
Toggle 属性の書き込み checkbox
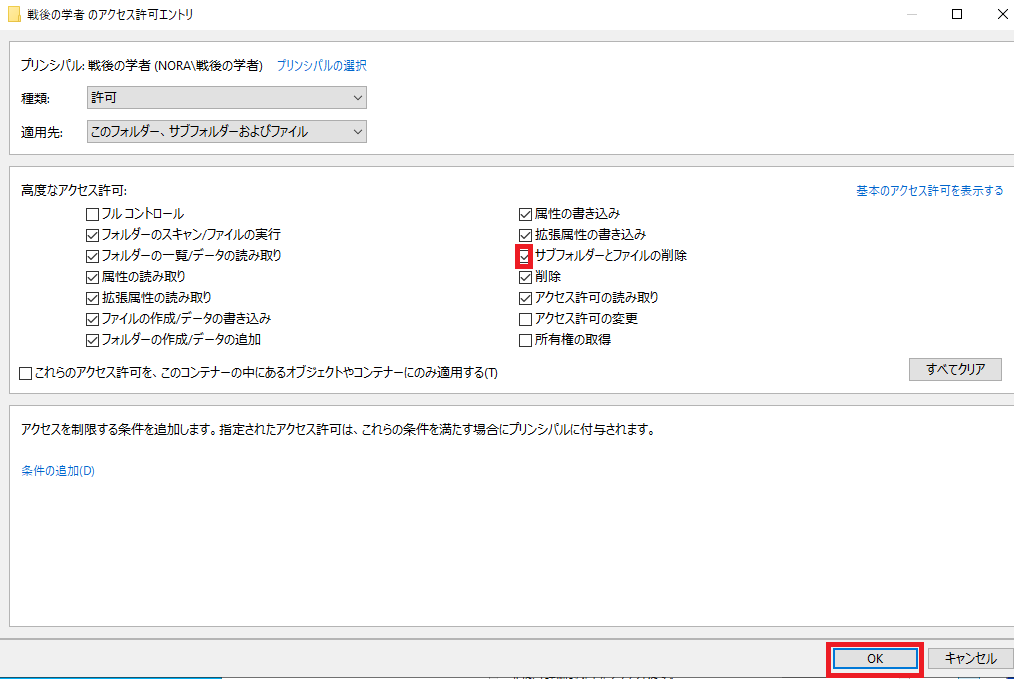(525, 214)
